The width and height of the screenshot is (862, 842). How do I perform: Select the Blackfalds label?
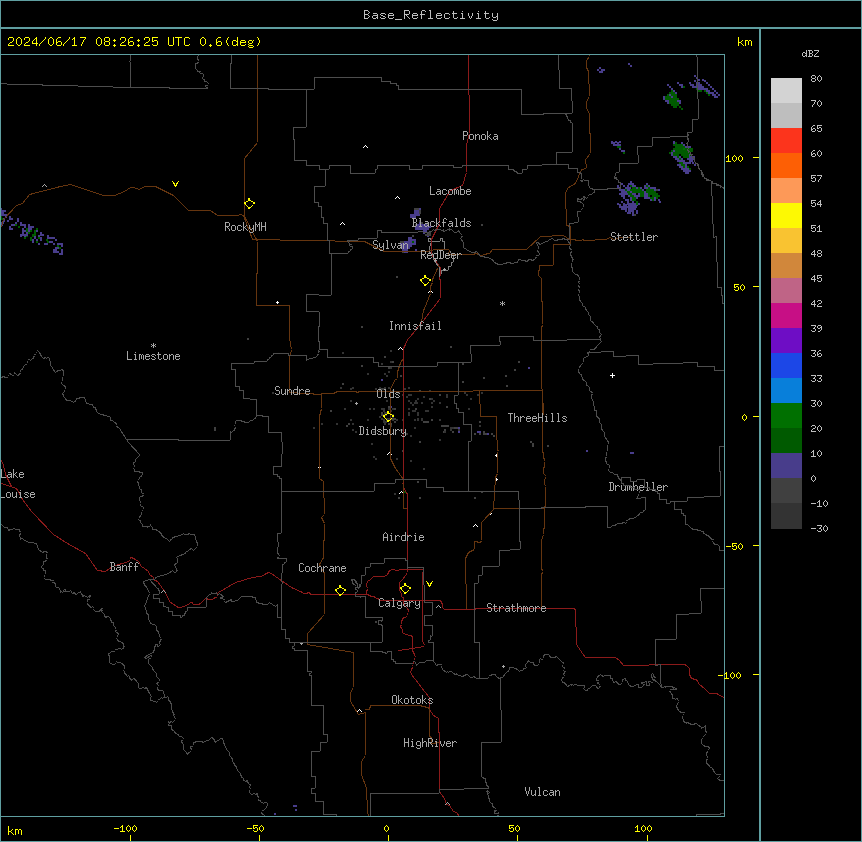(441, 223)
